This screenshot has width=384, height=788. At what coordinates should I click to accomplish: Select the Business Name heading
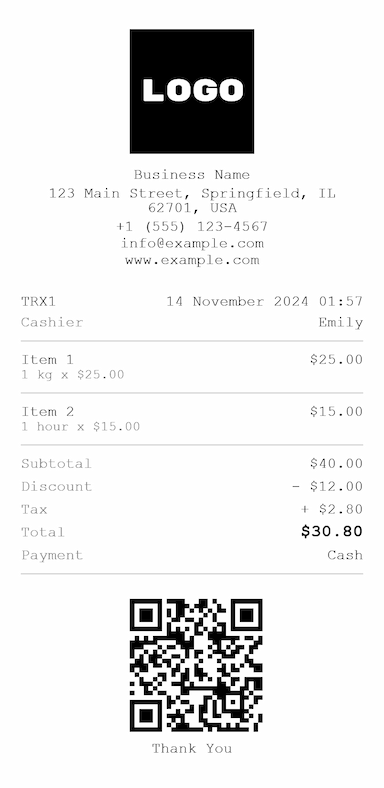pyautogui.click(x=192, y=175)
